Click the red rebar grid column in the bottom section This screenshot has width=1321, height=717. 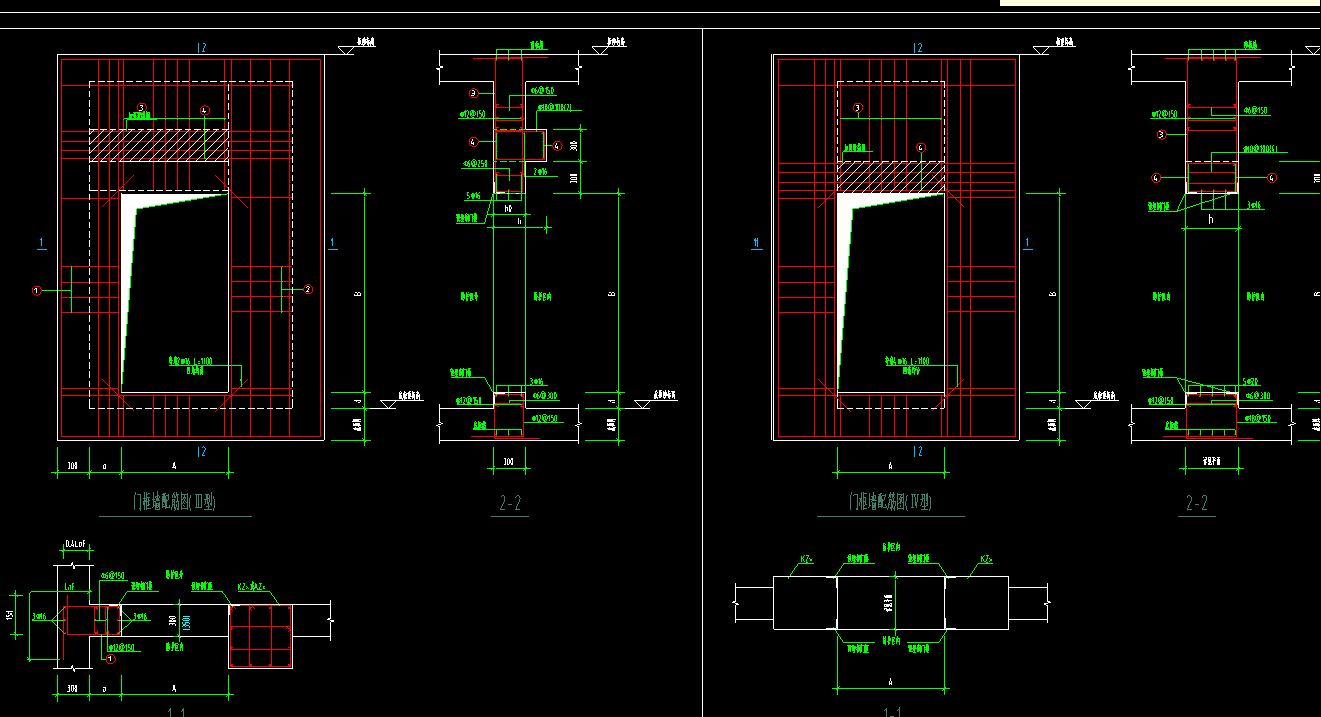click(260, 635)
